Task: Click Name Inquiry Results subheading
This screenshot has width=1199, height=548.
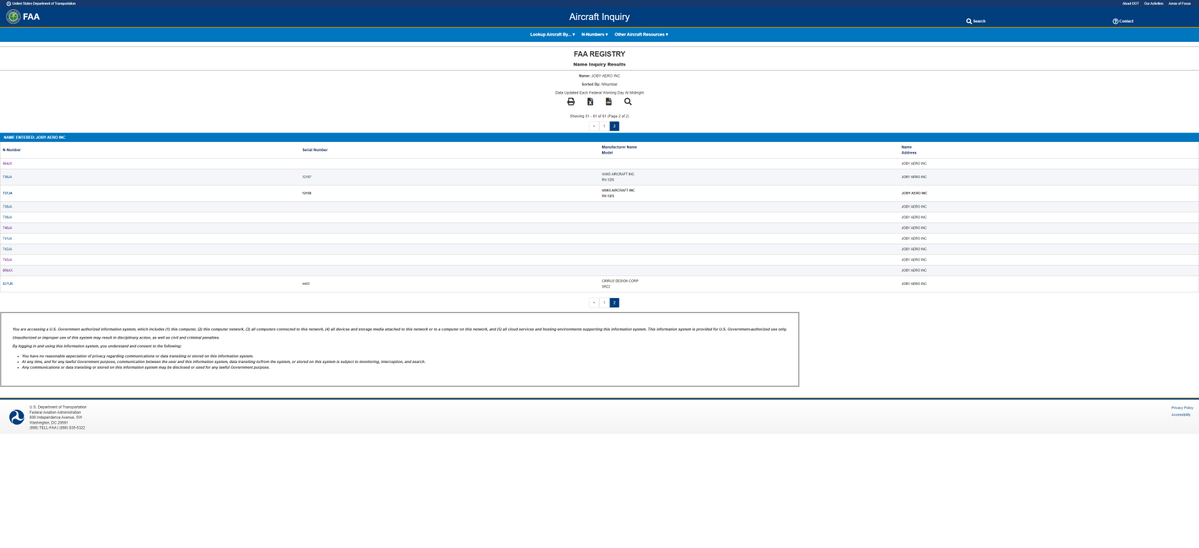Action: tap(600, 64)
